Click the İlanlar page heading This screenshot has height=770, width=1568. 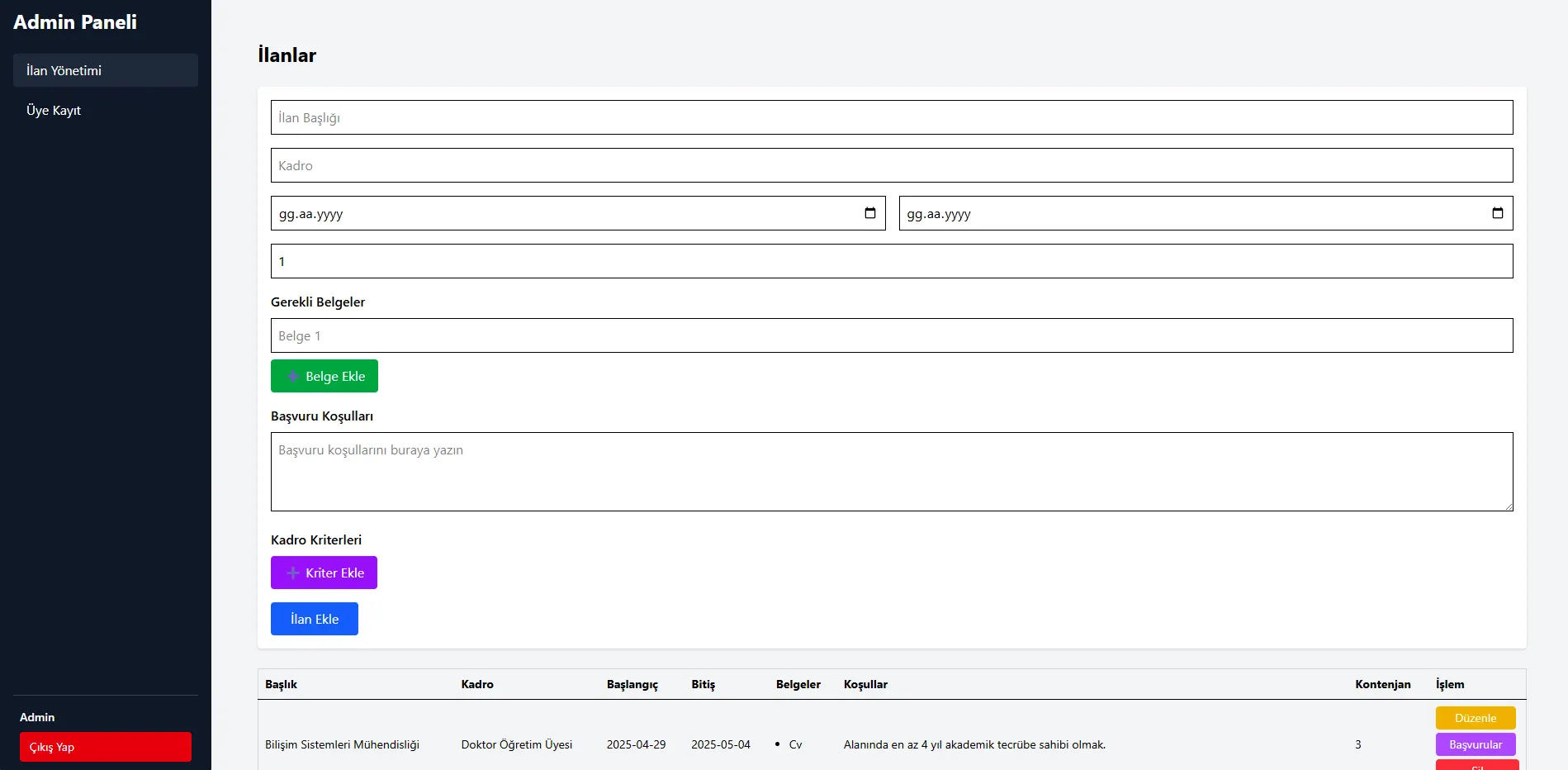287,55
